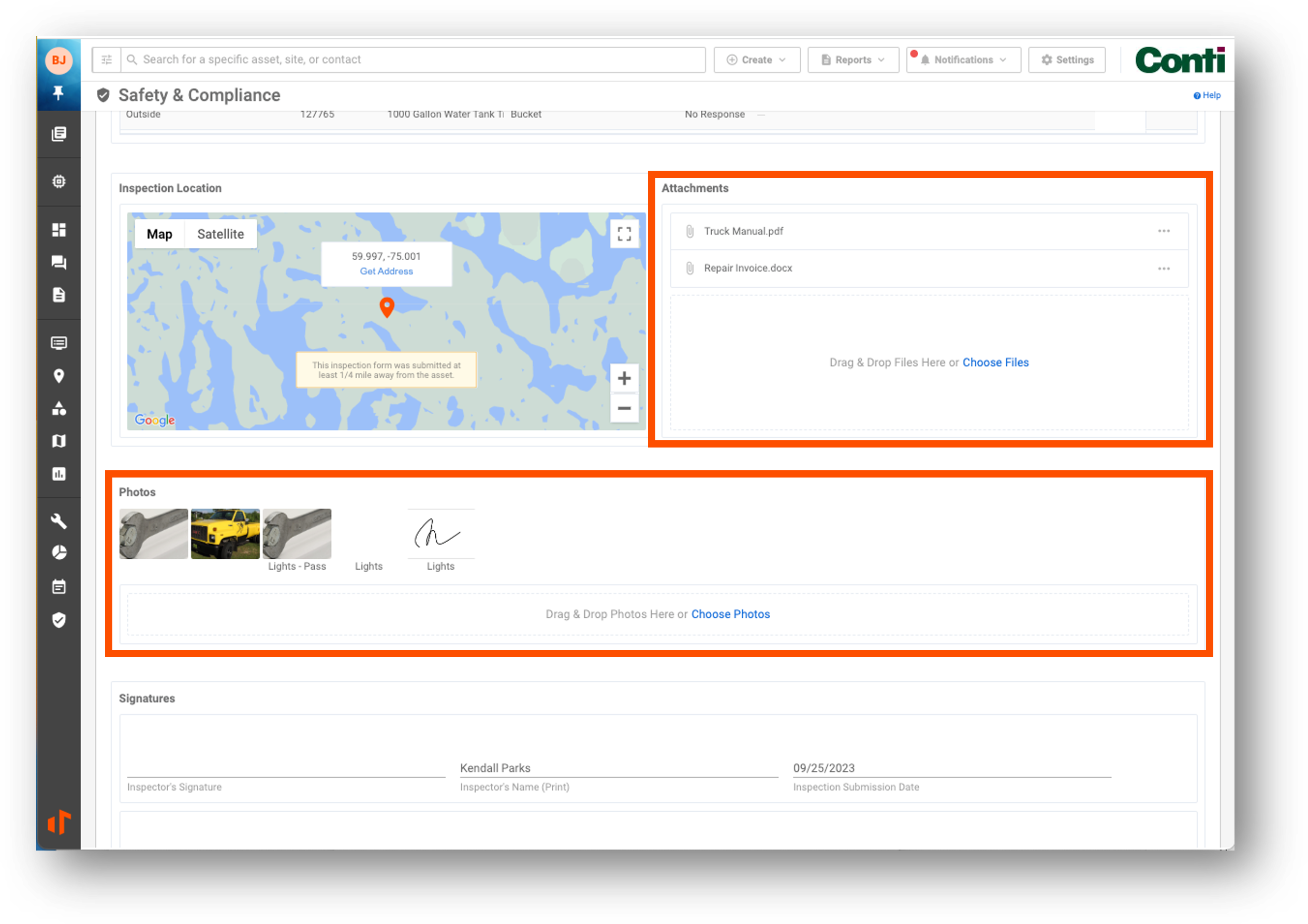1308x924 pixels.
Task: Click the 09/25/2023 submission date
Action: 824,768
